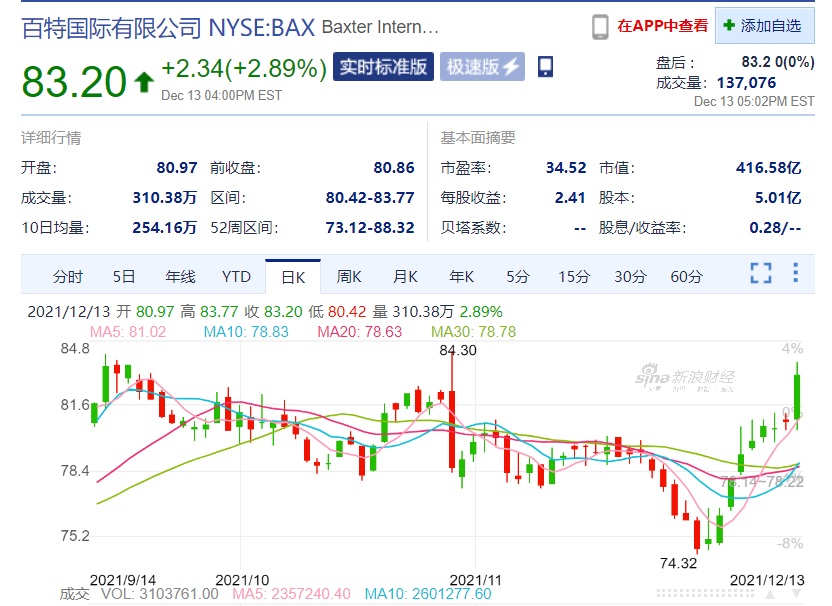
Task: Click the after-hours volume 137,076
Action: 746,83
